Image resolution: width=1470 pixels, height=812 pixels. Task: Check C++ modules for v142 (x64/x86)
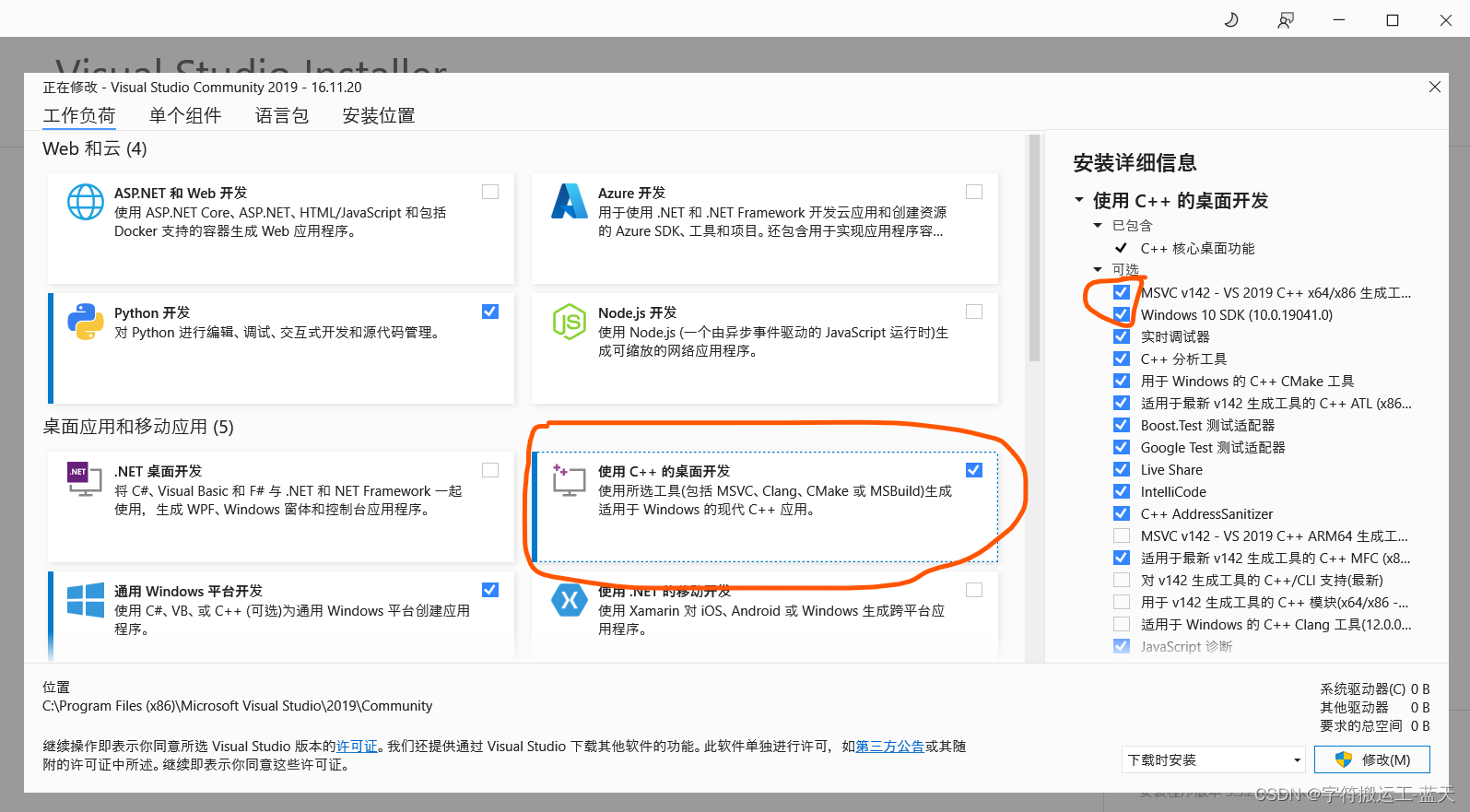[x=1122, y=602]
